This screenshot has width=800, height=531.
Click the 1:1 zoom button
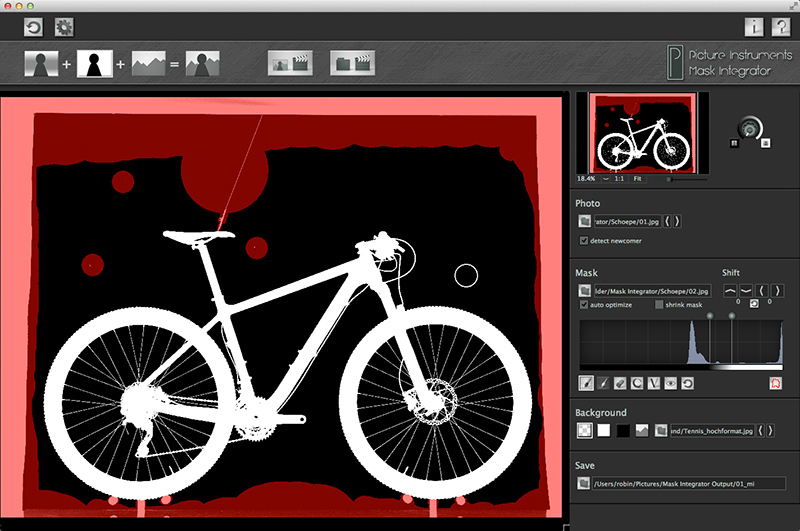619,178
